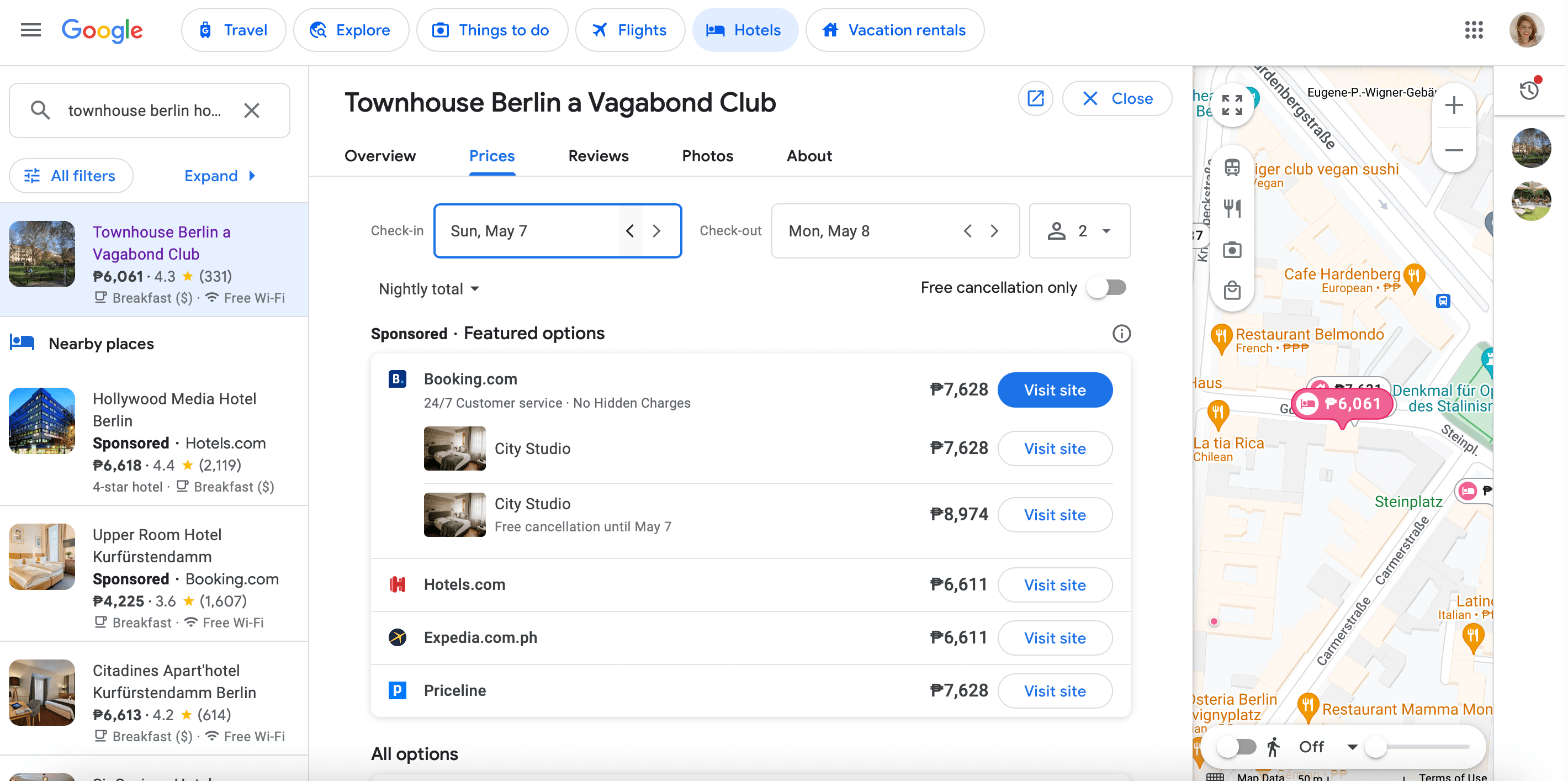The height and width of the screenshot is (781, 1568).
Task: Visit site for Booking.com ₱7,628
Action: pos(1055,390)
